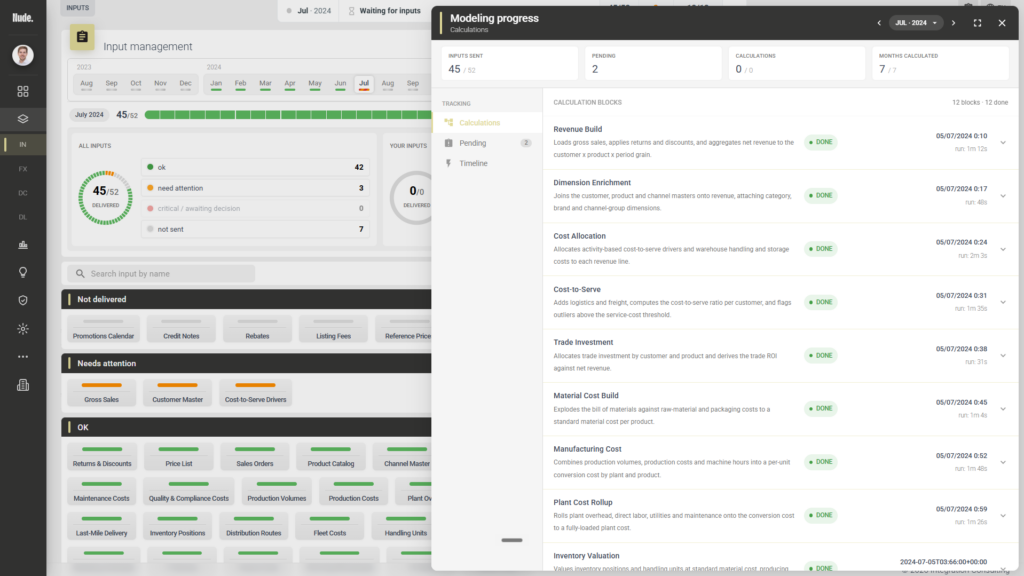Image resolution: width=1024 pixels, height=576 pixels.
Task: Click the shield check icon in sidebar
Action: coord(23,300)
